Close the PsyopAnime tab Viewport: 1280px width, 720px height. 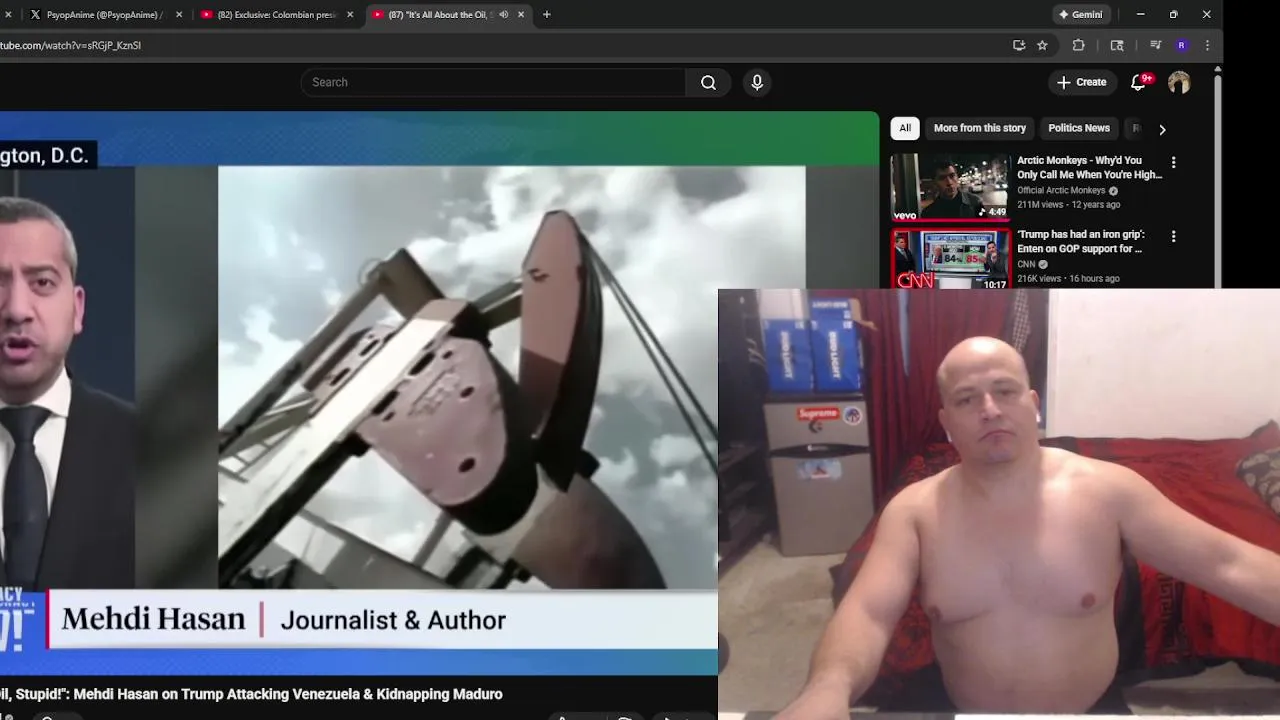pyautogui.click(x=179, y=15)
